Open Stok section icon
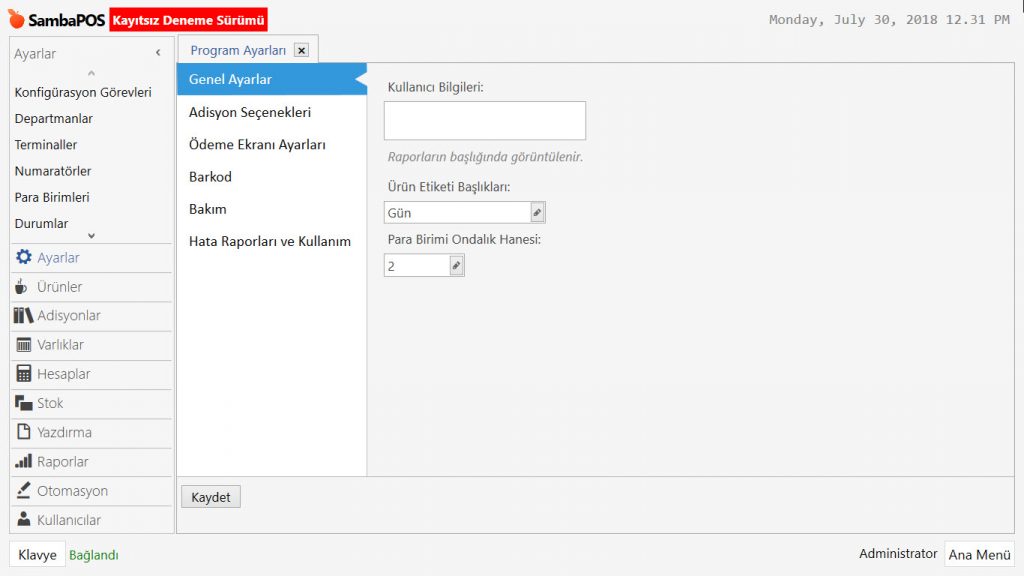The height and width of the screenshot is (576, 1024). [x=24, y=403]
